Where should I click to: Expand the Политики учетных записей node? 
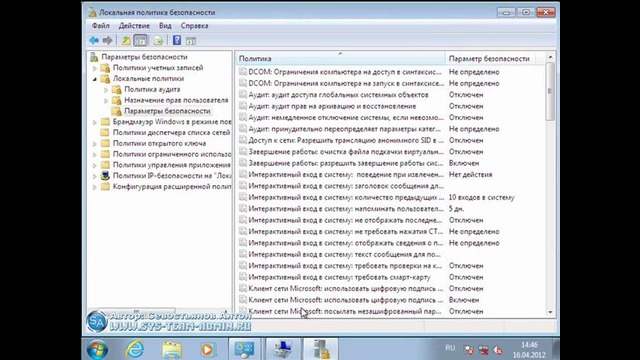tap(95, 68)
